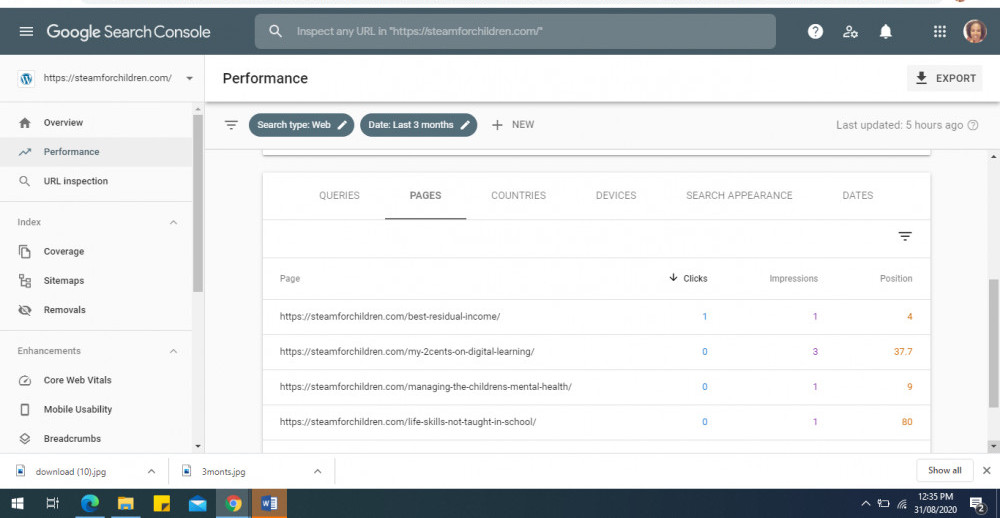Click the Coverage pages icon
The image size is (1000, 518).
tap(25, 251)
